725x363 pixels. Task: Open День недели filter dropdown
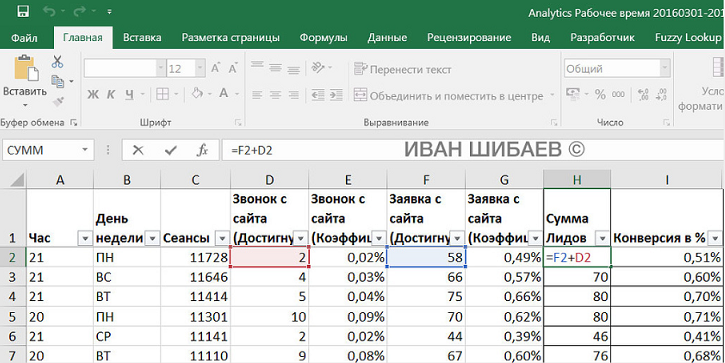[x=152, y=239]
